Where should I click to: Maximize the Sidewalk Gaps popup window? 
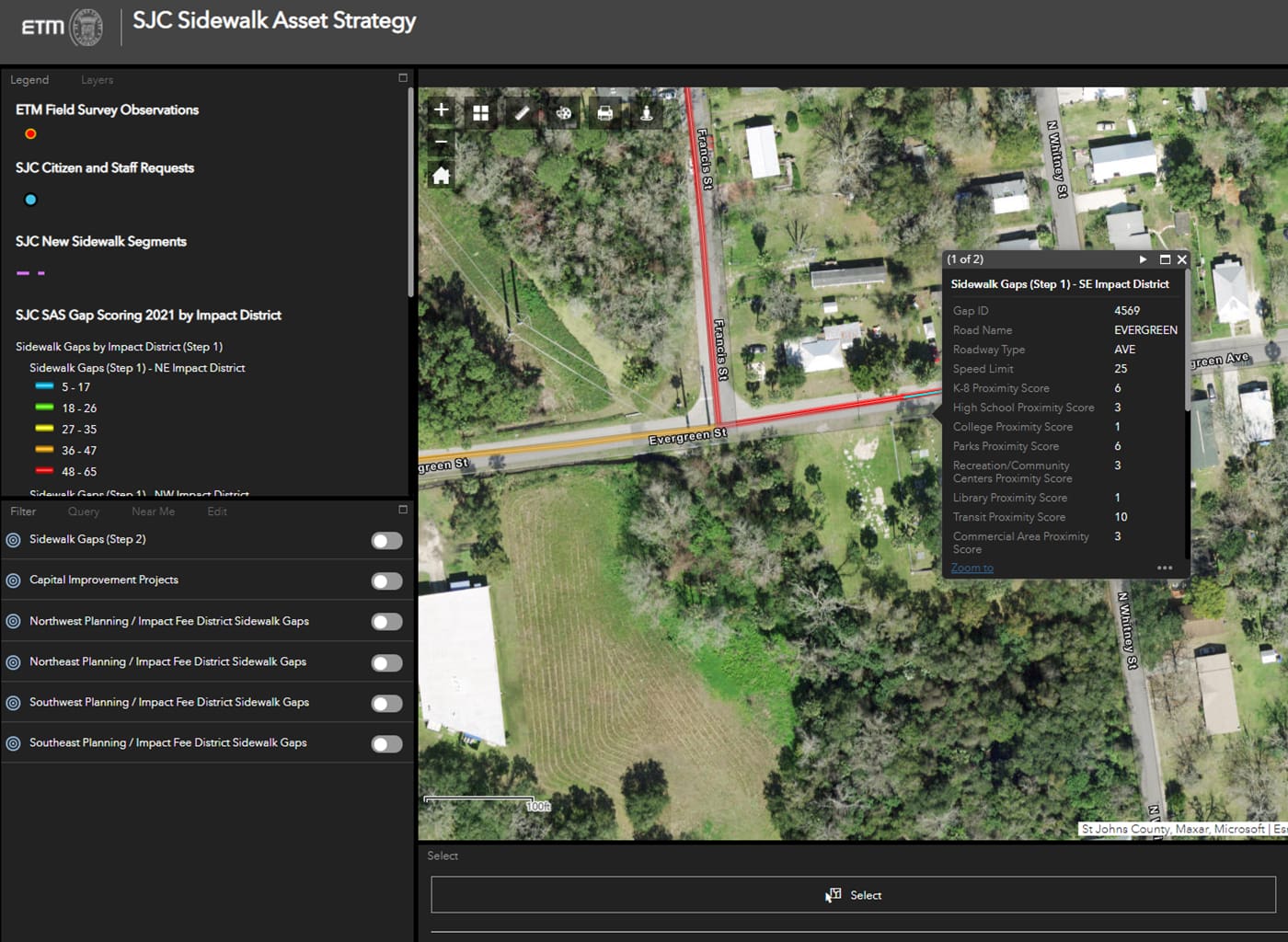[x=1163, y=259]
